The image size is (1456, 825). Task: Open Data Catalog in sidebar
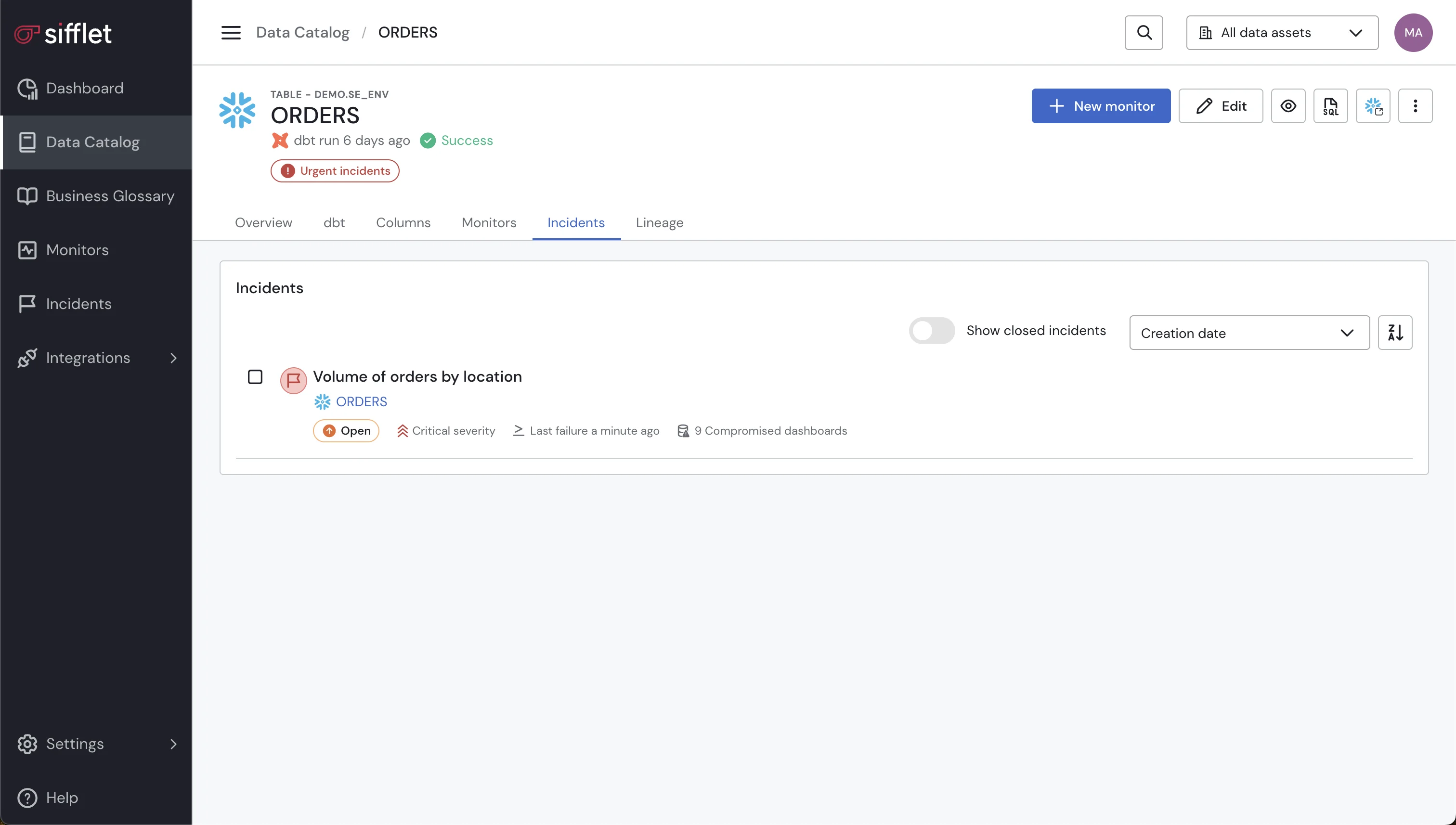pos(96,142)
